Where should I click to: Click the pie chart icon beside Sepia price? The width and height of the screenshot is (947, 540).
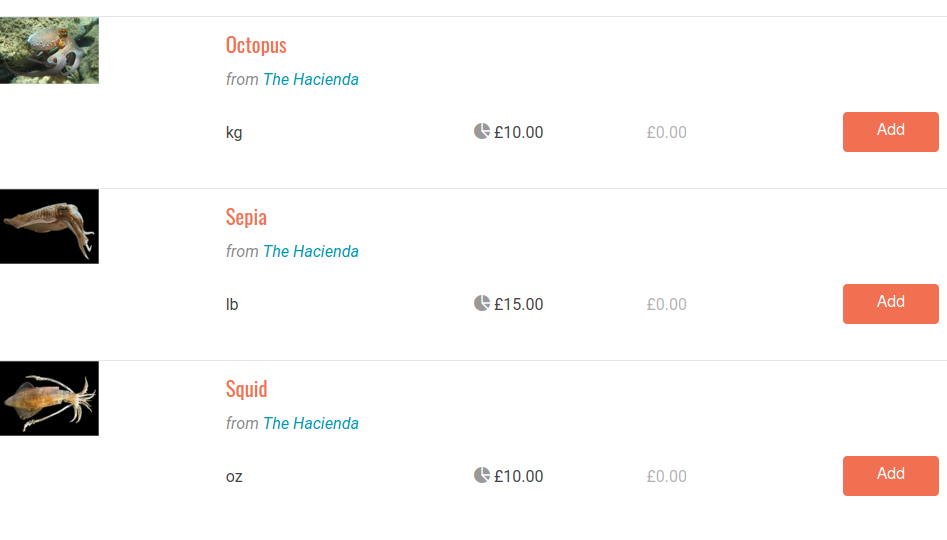click(x=482, y=303)
